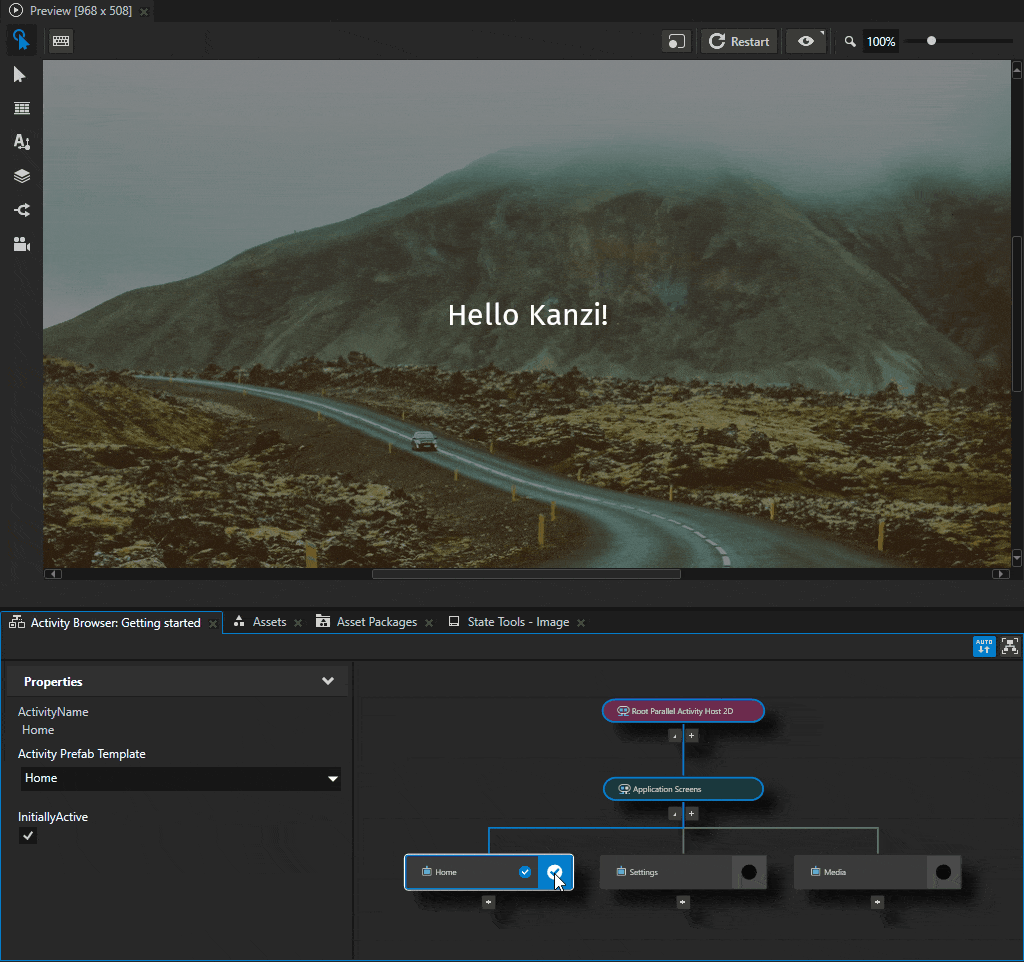
Task: Adjust the Preview zoom slider
Action: click(x=931, y=41)
